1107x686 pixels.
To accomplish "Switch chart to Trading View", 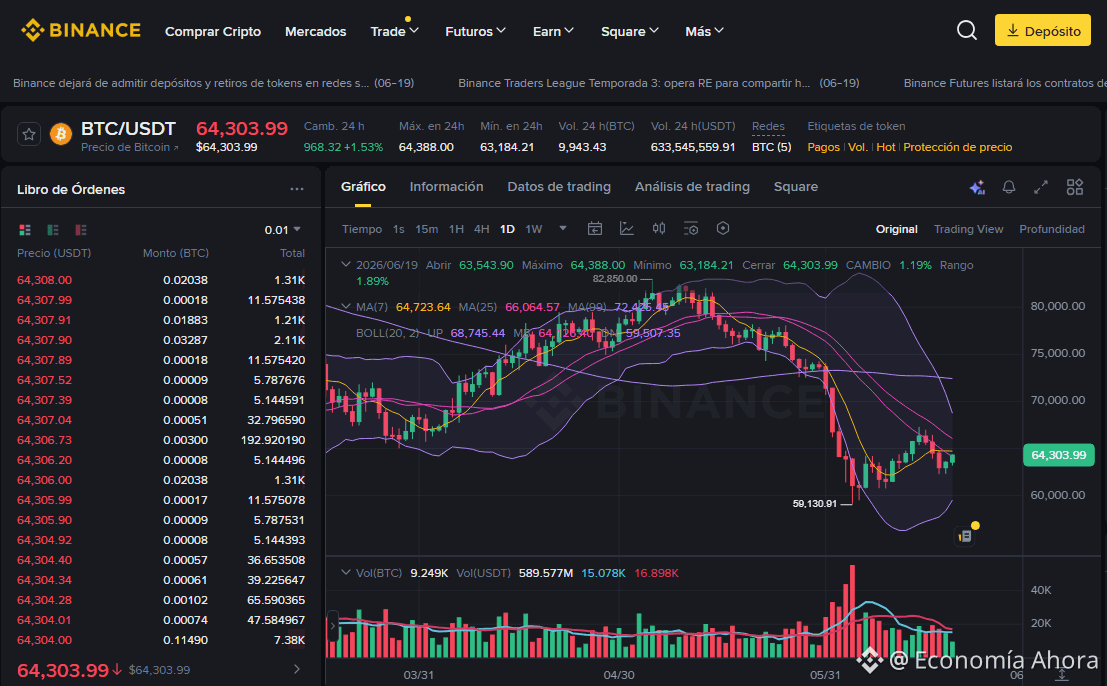I will pyautogui.click(x=968, y=229).
